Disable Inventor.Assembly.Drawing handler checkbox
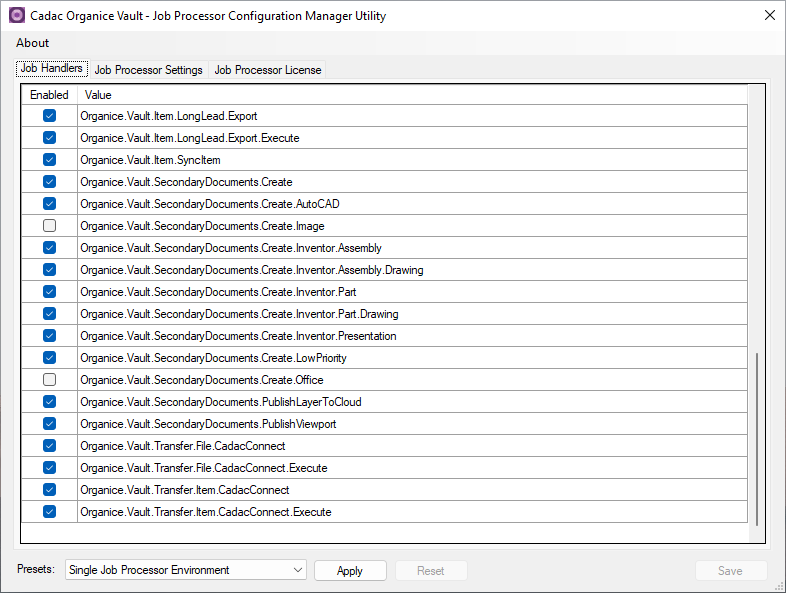The image size is (786, 593). click(49, 270)
